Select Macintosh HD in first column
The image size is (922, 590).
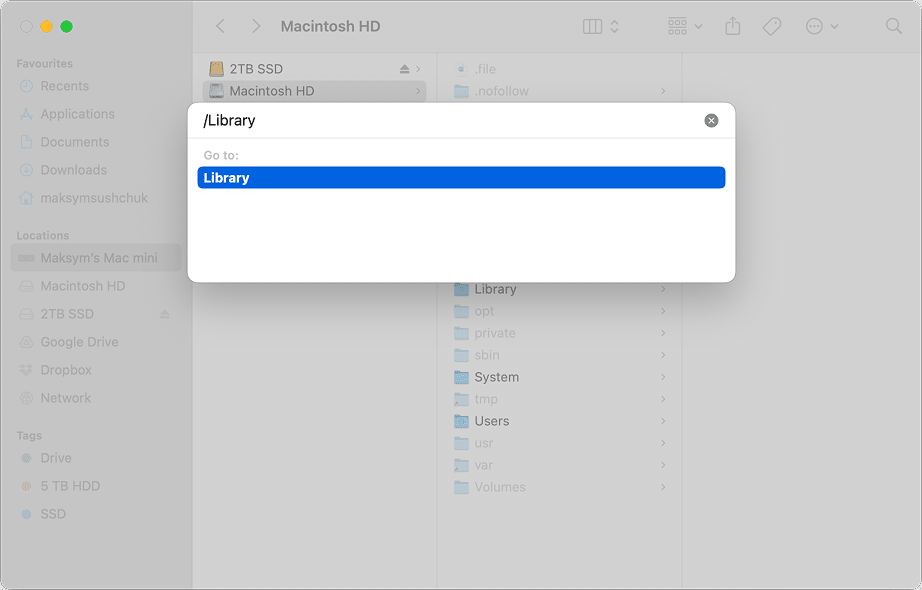pos(314,91)
